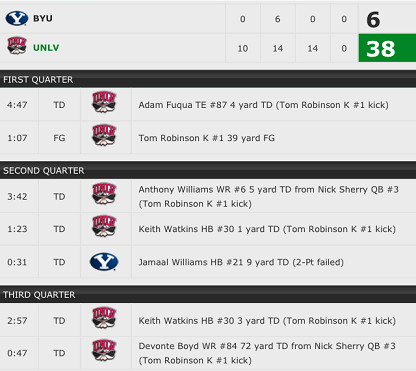Open the BYU team name link

click(x=43, y=18)
